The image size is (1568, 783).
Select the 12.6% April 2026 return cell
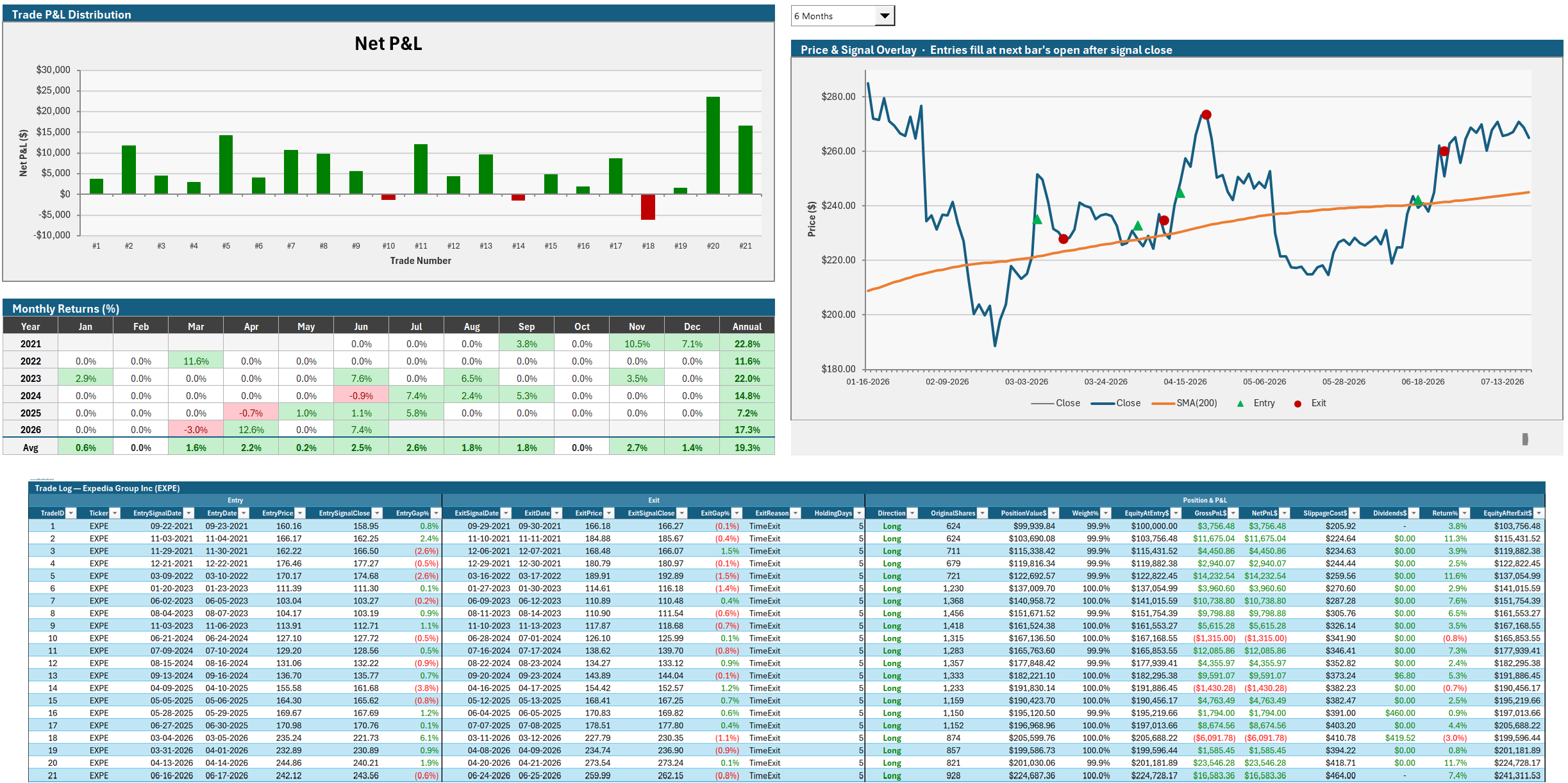[251, 430]
